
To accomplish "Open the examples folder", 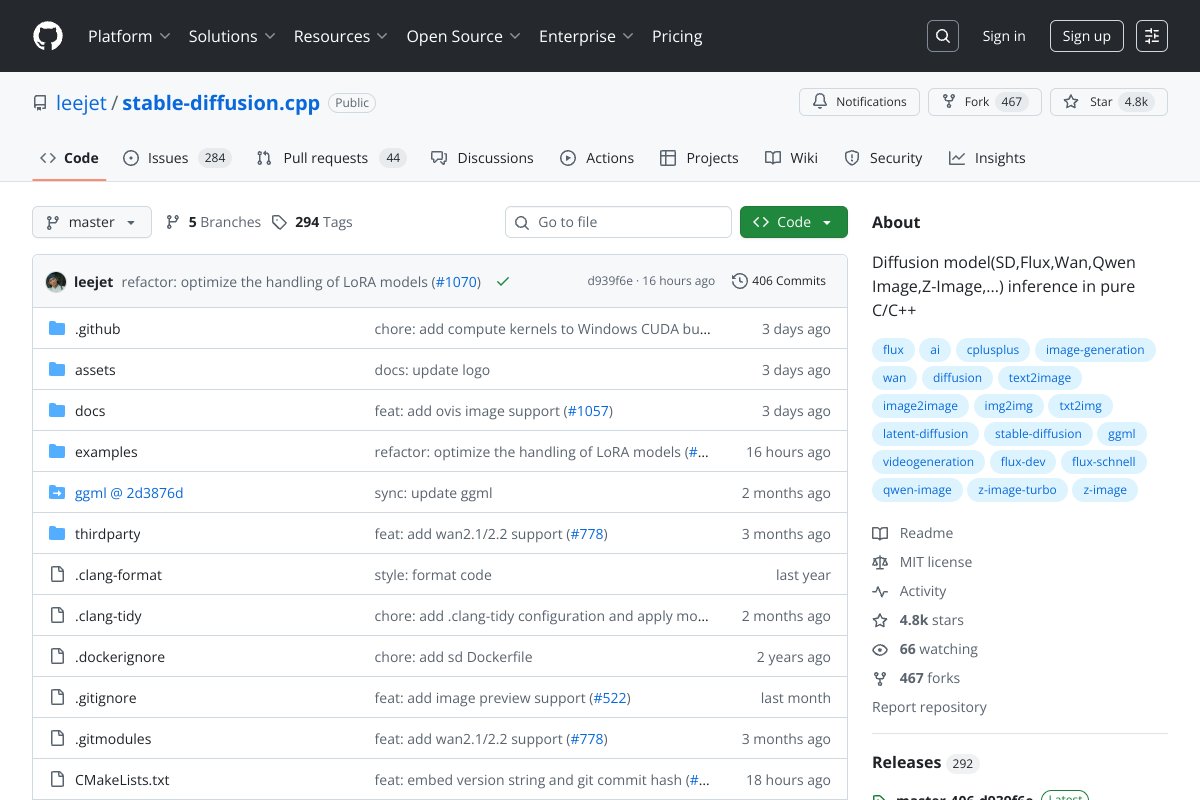I will [106, 452].
